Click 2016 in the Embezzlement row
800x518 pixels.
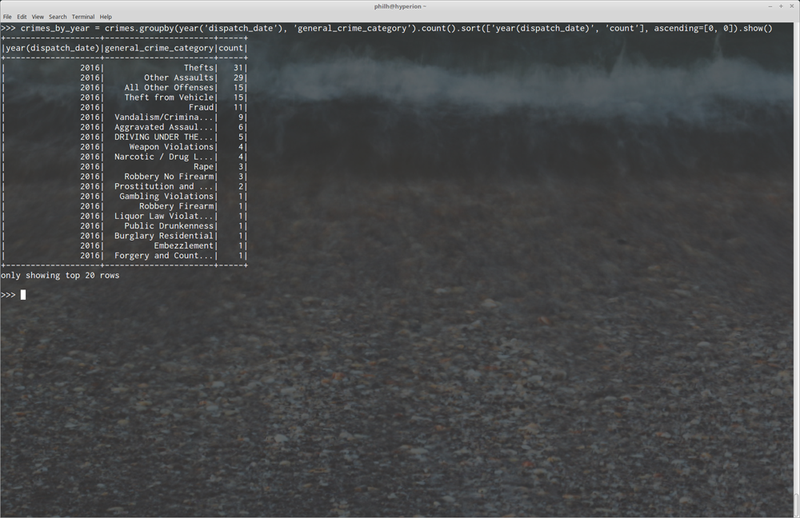(90, 245)
